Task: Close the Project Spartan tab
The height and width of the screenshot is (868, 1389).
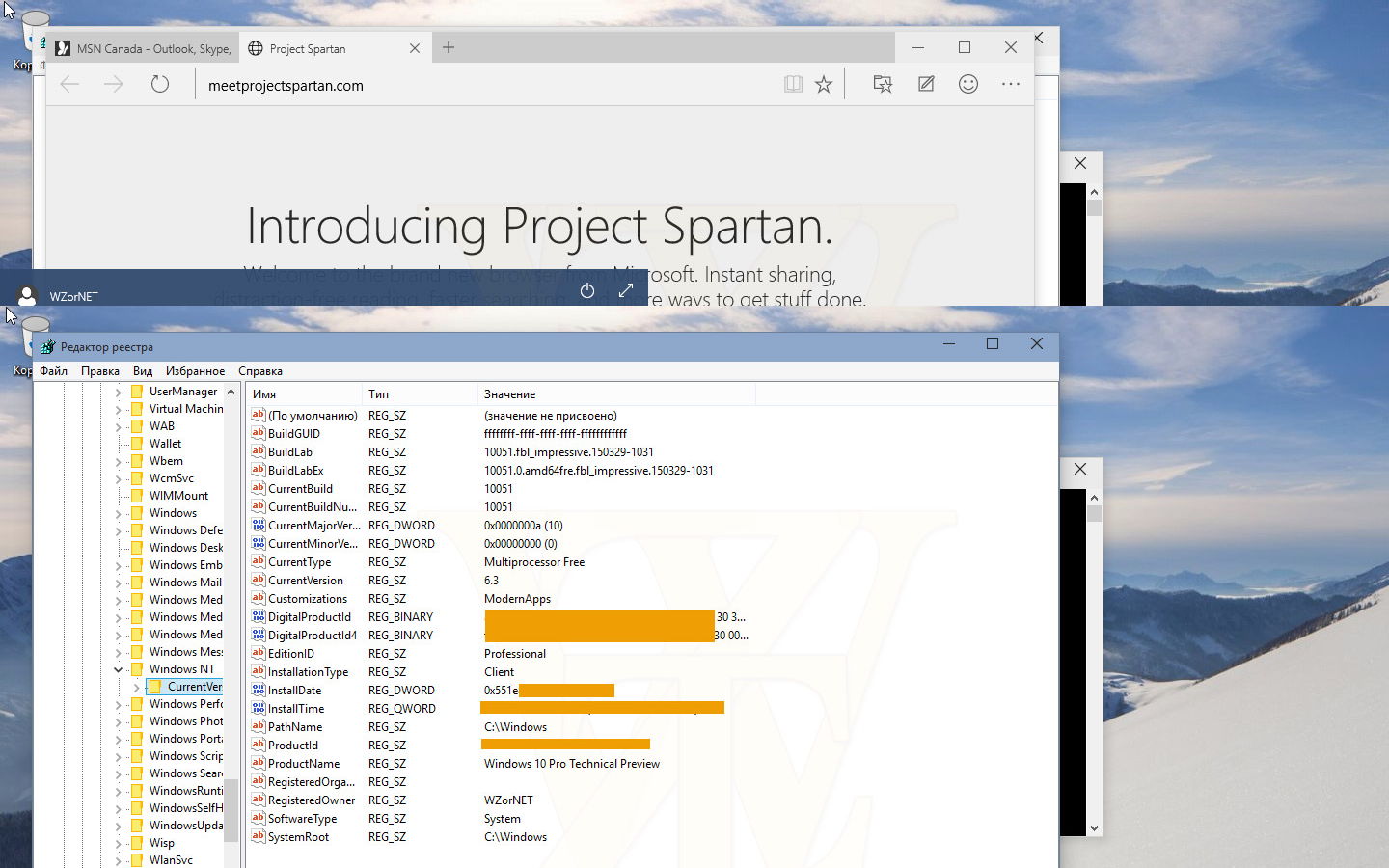Action: pyautogui.click(x=415, y=48)
